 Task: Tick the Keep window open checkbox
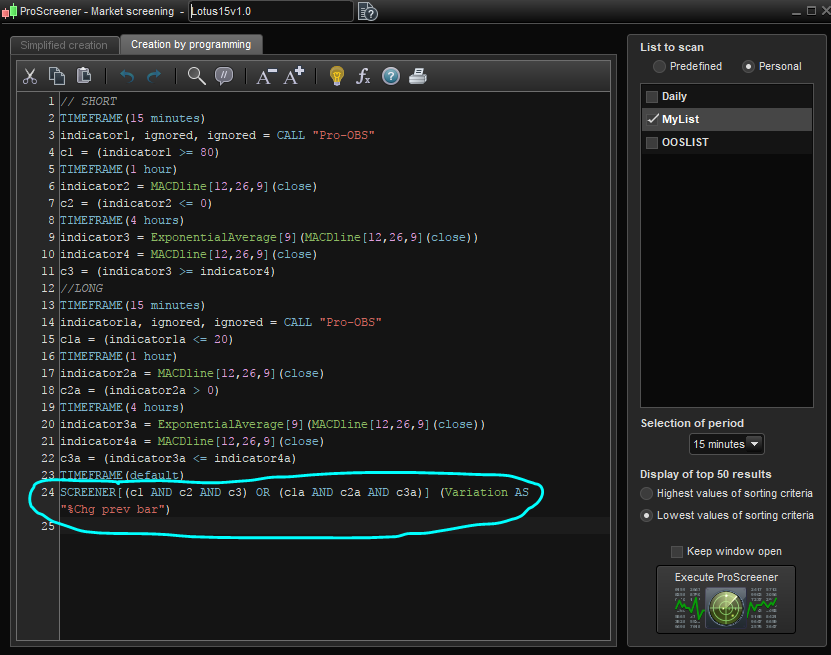[677, 552]
